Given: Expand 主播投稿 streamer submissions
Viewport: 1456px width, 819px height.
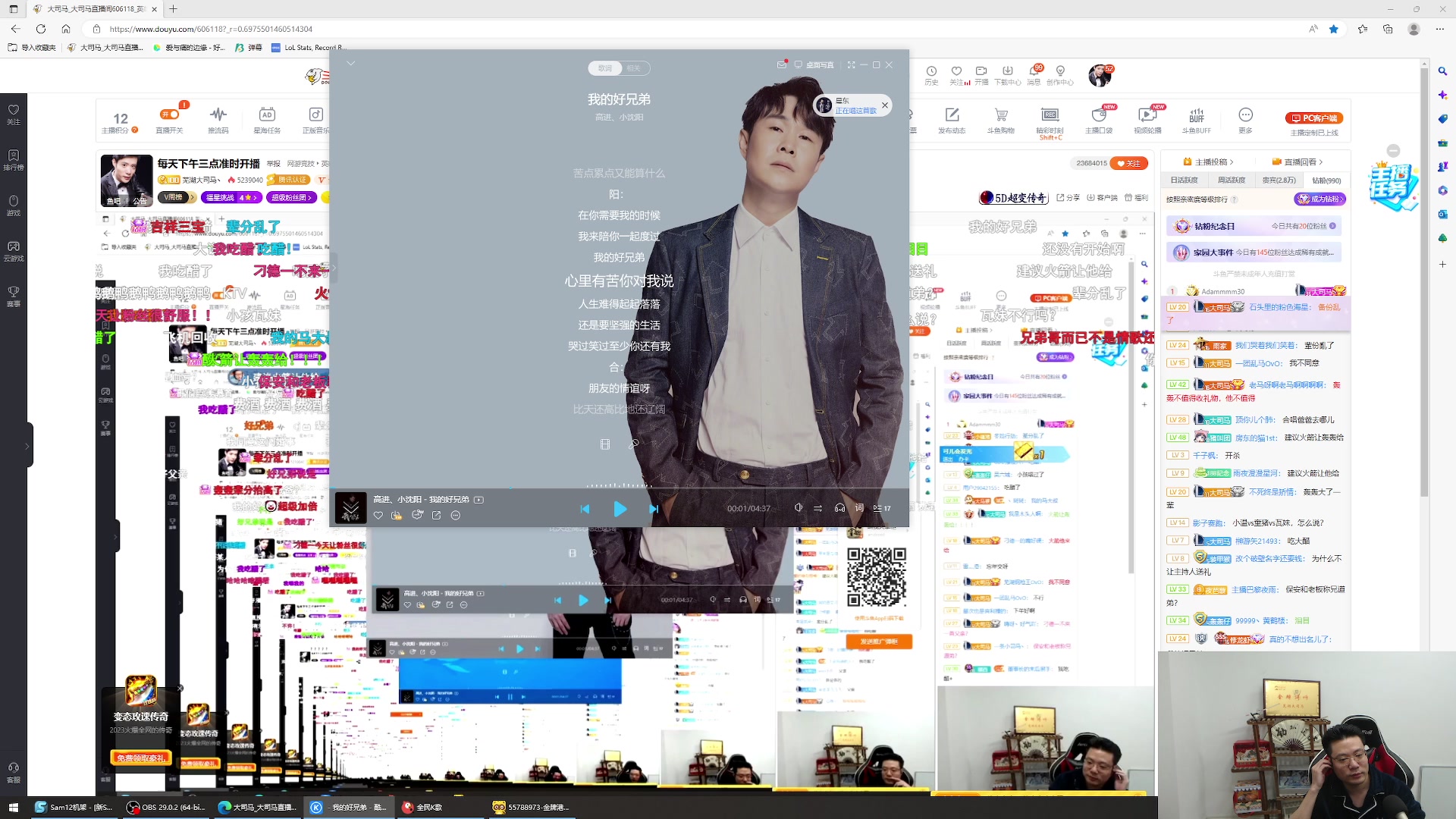Looking at the screenshot, I should [x=1208, y=162].
